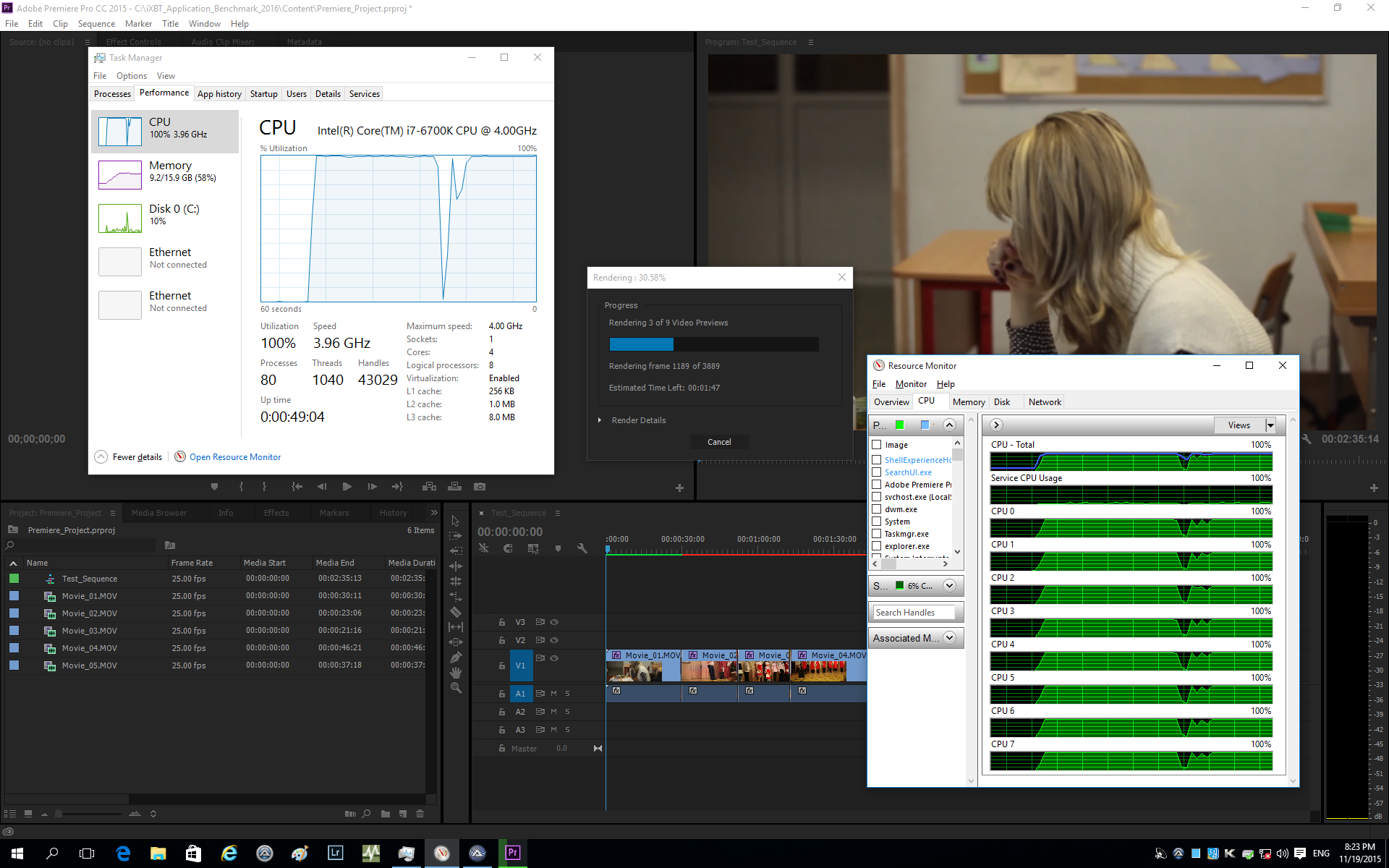The width and height of the screenshot is (1389, 868).
Task: Click Open Resource Monitor link
Action: (x=235, y=457)
